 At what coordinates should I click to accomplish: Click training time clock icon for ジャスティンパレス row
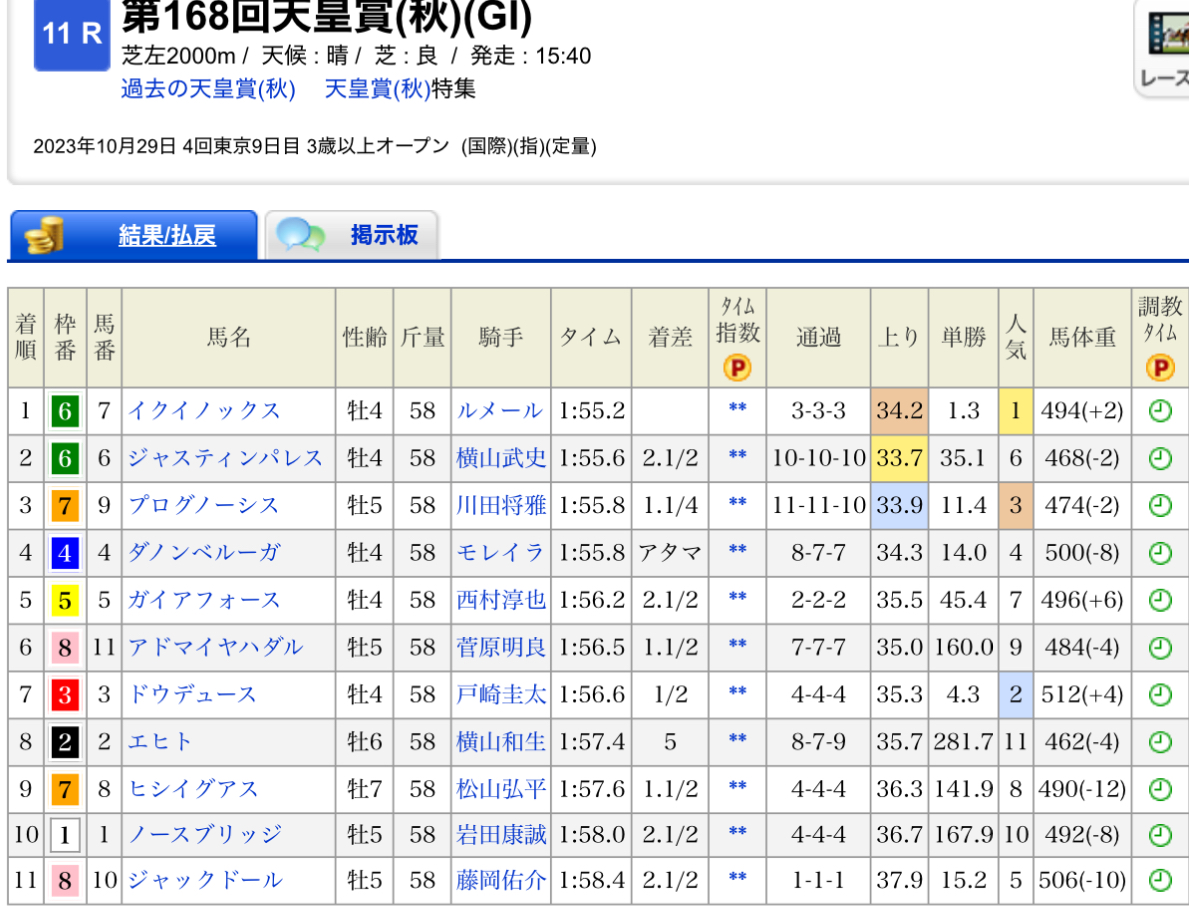click(x=1160, y=458)
